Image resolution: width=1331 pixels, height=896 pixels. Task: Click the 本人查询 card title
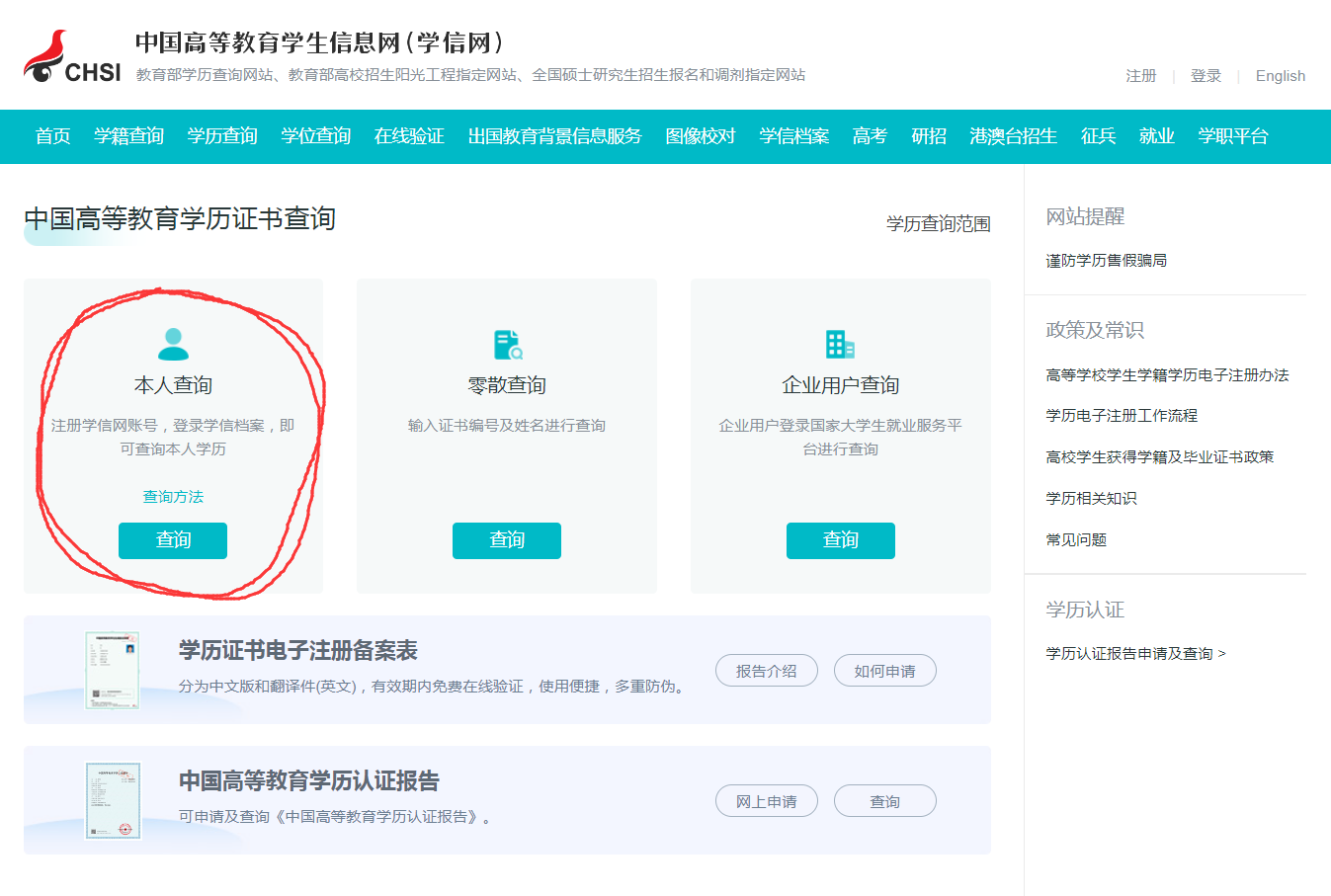[173, 385]
